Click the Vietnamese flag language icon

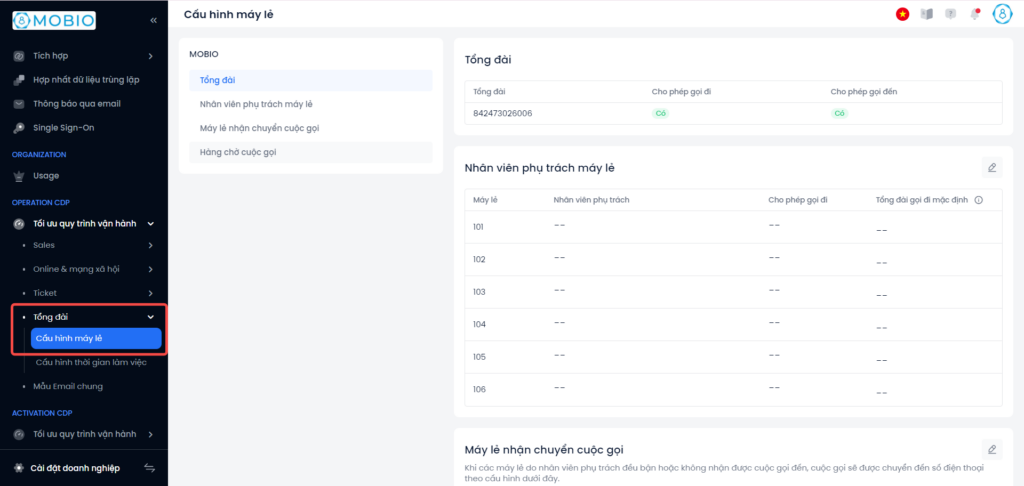902,14
